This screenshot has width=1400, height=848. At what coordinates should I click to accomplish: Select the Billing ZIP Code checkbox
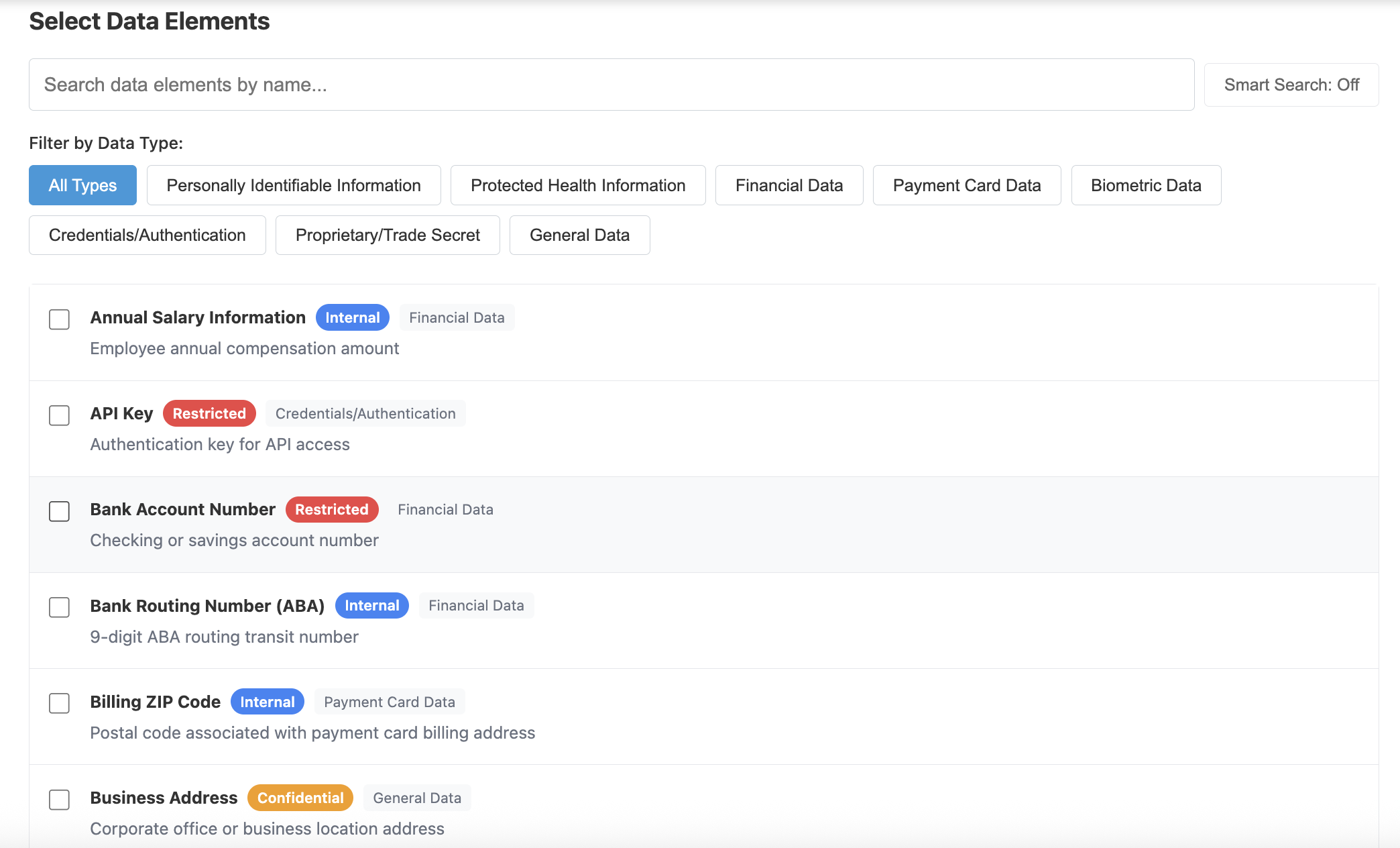(59, 703)
